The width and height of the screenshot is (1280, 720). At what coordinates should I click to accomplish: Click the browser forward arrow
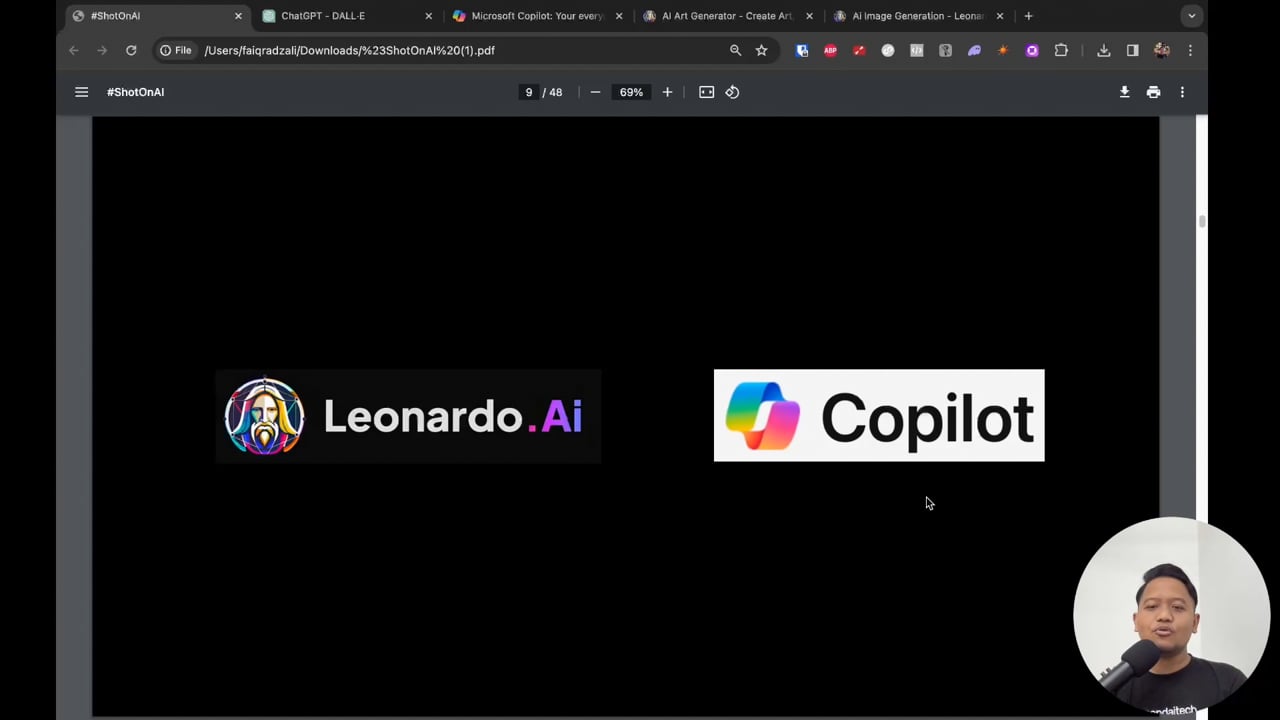click(x=102, y=50)
